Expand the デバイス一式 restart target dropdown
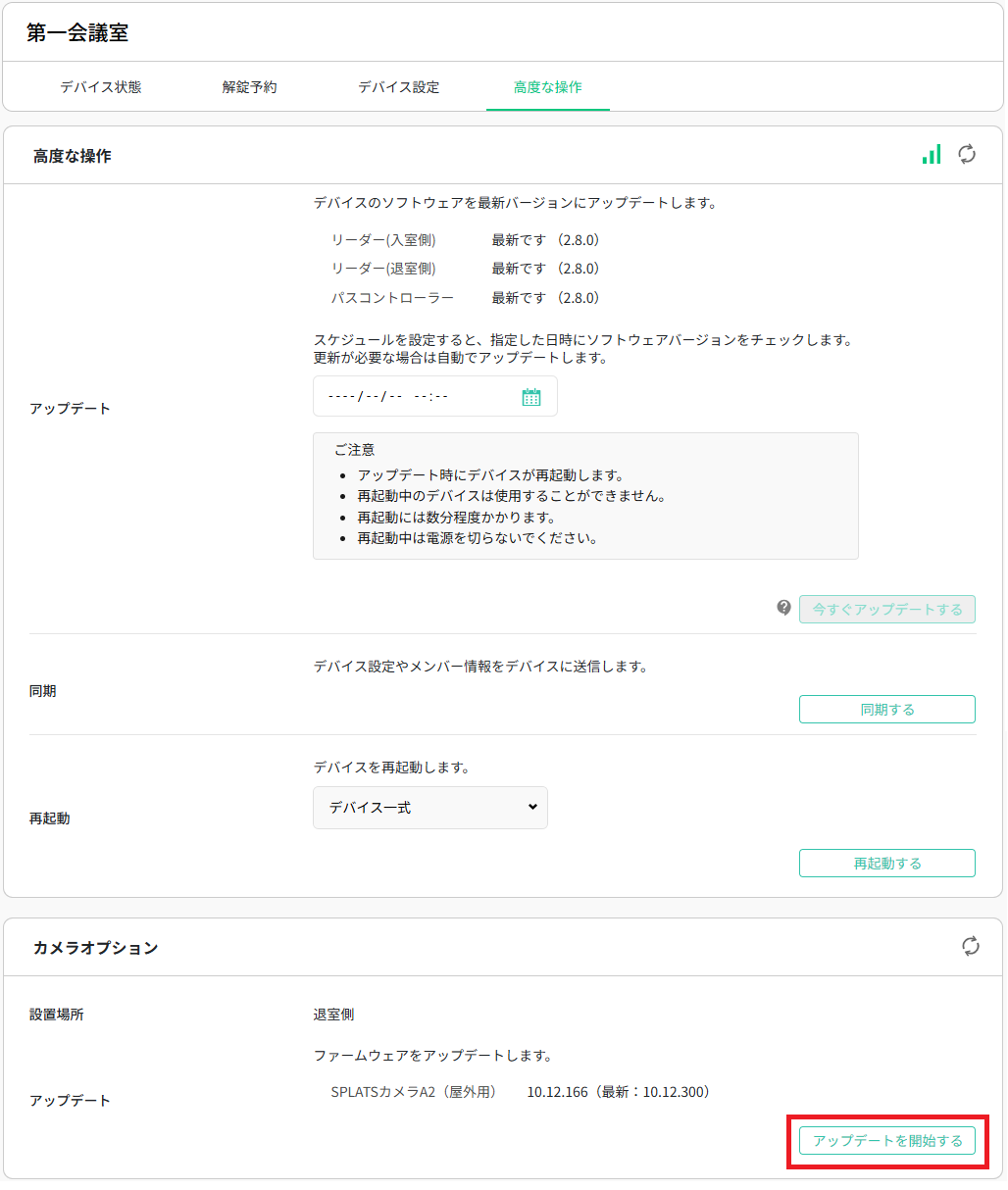 [430, 808]
